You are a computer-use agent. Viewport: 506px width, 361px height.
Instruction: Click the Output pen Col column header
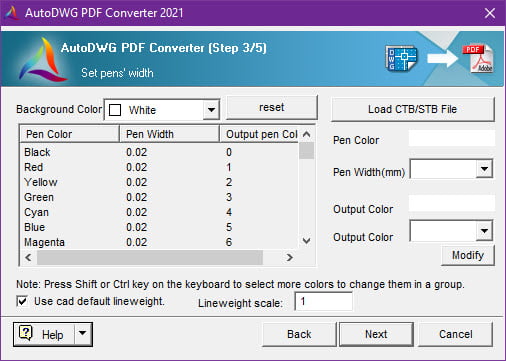(x=259, y=134)
